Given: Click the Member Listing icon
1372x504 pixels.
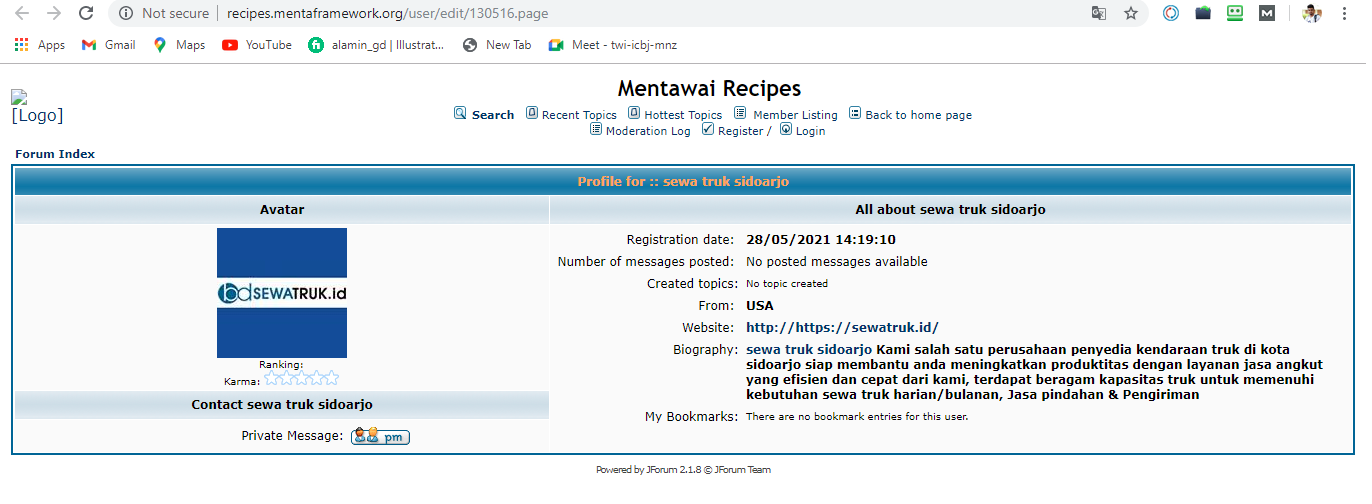Looking at the screenshot, I should pyautogui.click(x=740, y=113).
